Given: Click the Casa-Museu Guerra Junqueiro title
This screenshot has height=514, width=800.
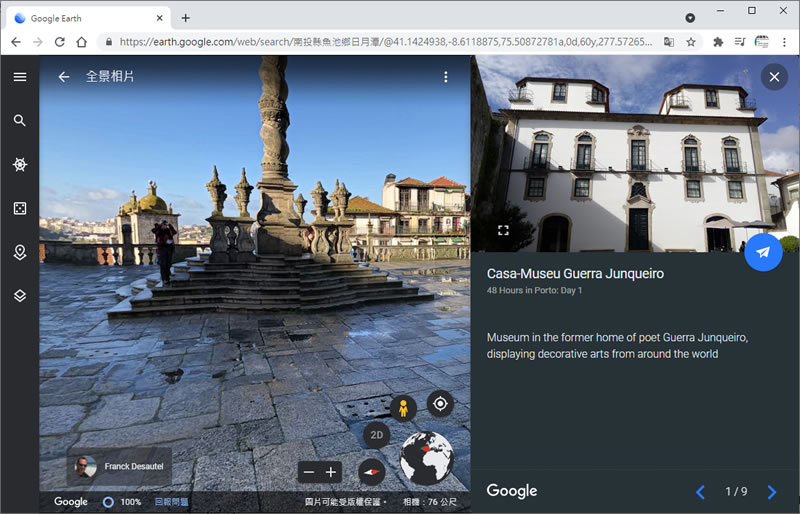Looking at the screenshot, I should tap(575, 274).
